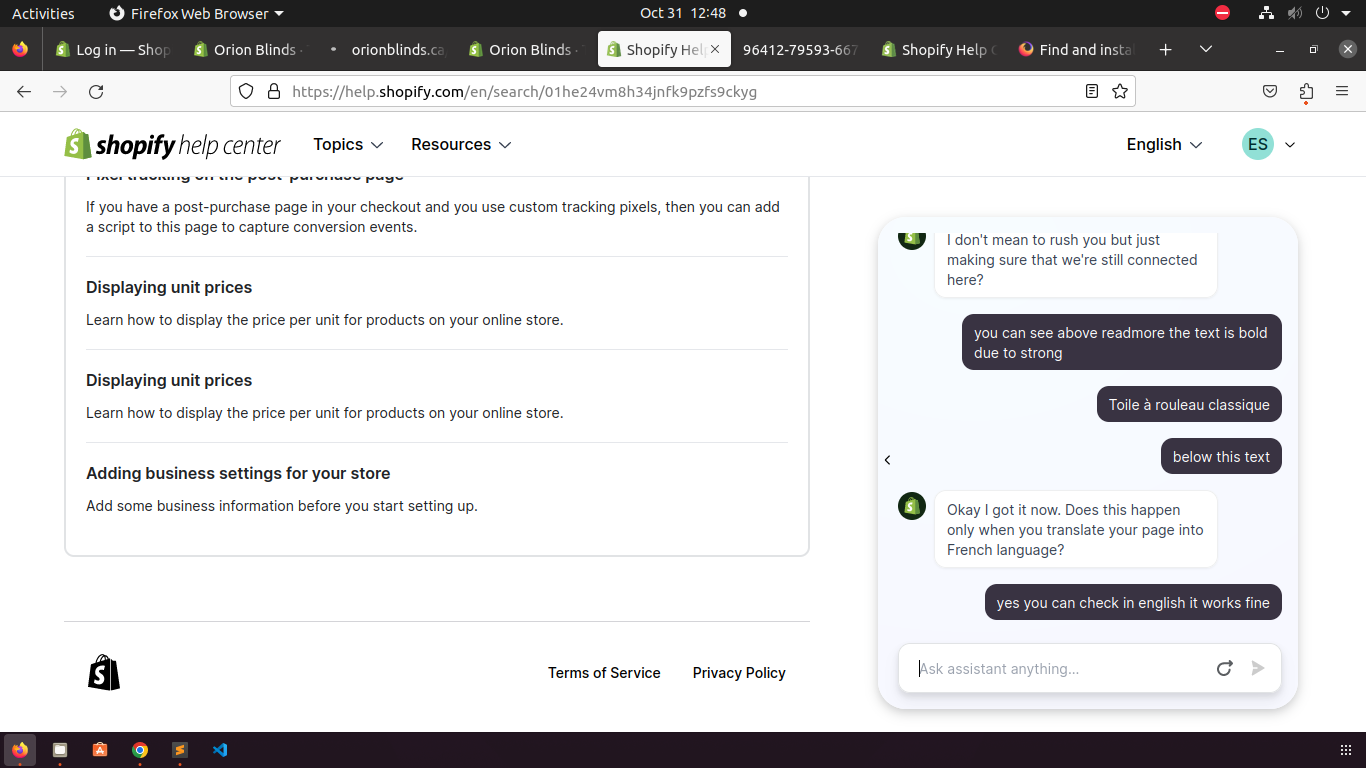
Task: Open Firefox application hamburger menu
Action: pyautogui.click(x=1342, y=92)
